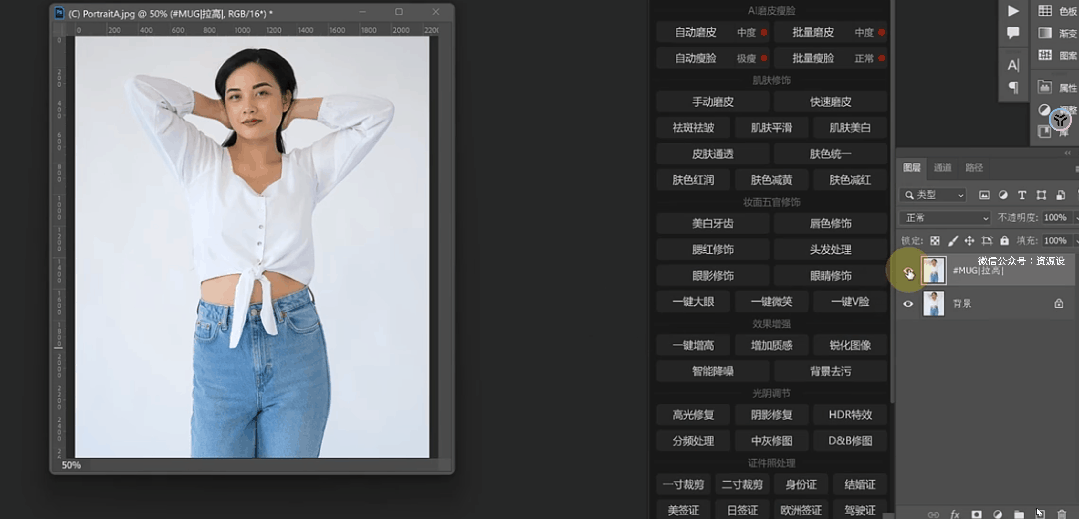Click the lock position move icon

[969, 241]
